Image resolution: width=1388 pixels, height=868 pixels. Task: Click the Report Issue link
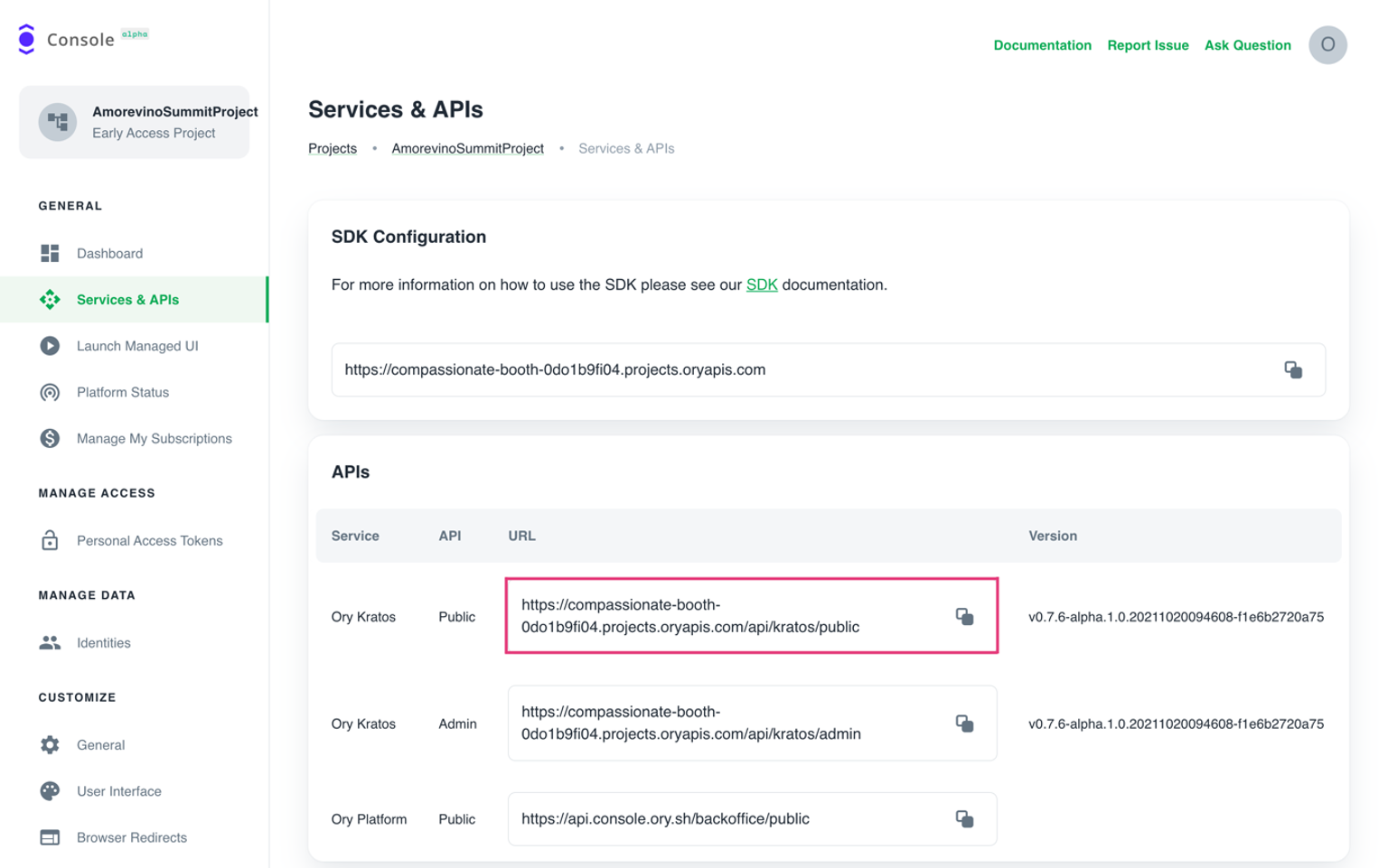1148,45
